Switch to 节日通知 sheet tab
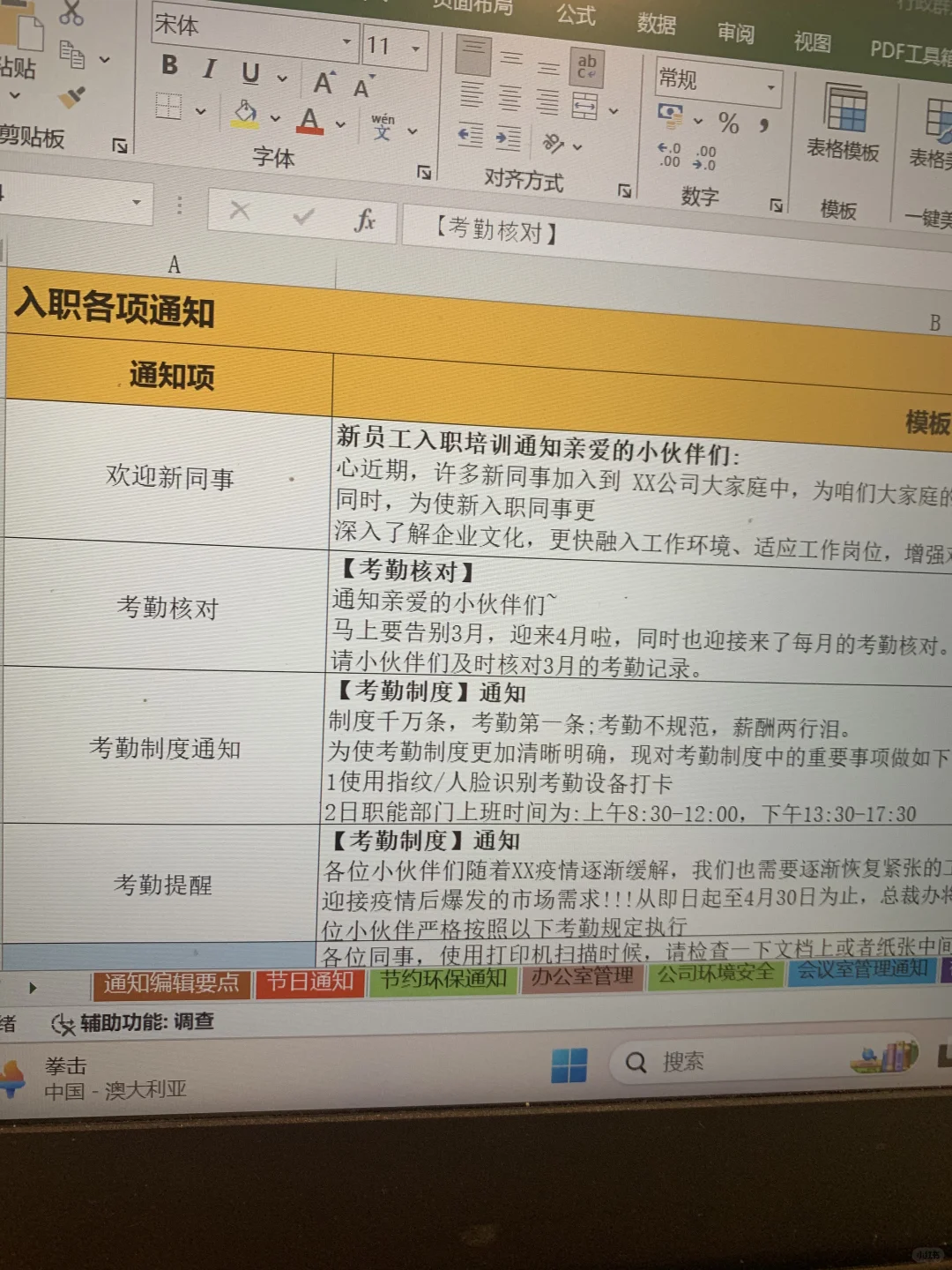The image size is (952, 1270). [x=310, y=982]
